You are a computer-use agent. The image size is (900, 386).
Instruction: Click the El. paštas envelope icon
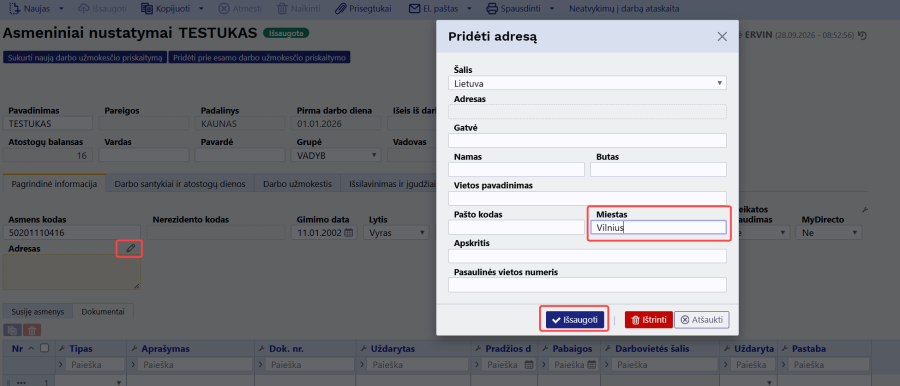coord(414,9)
